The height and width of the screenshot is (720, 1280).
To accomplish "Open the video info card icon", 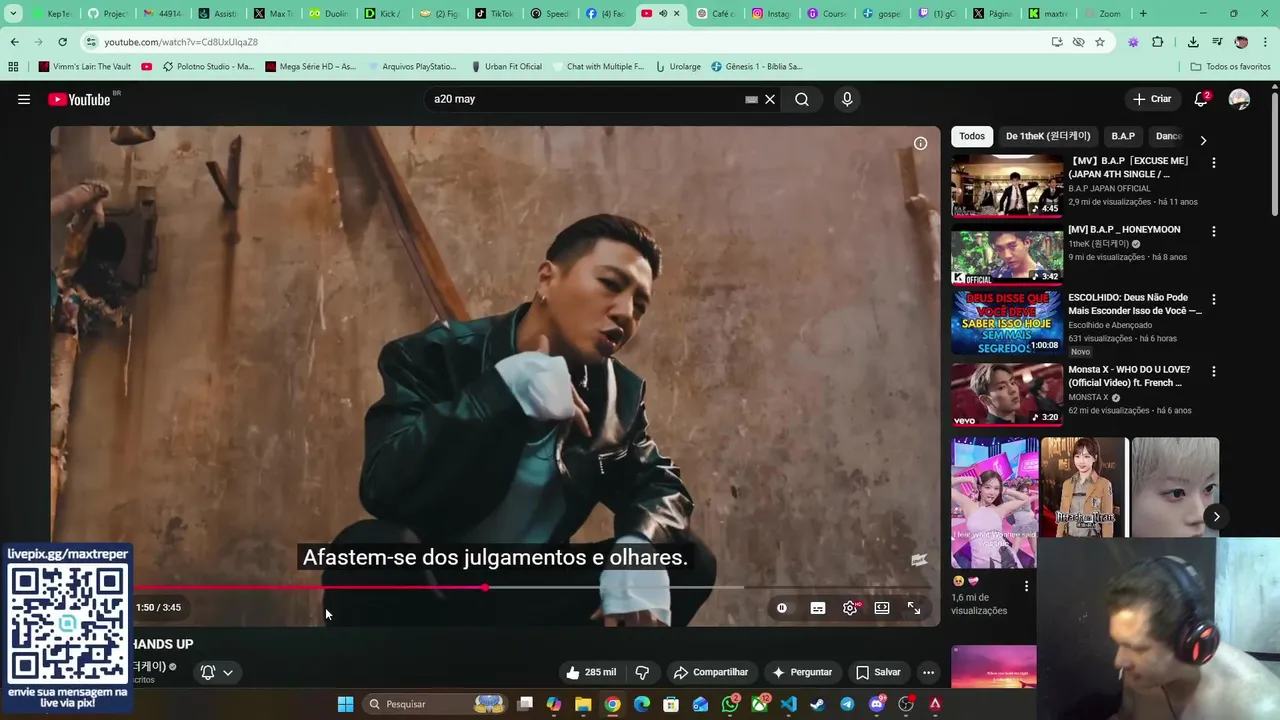I will click(920, 143).
